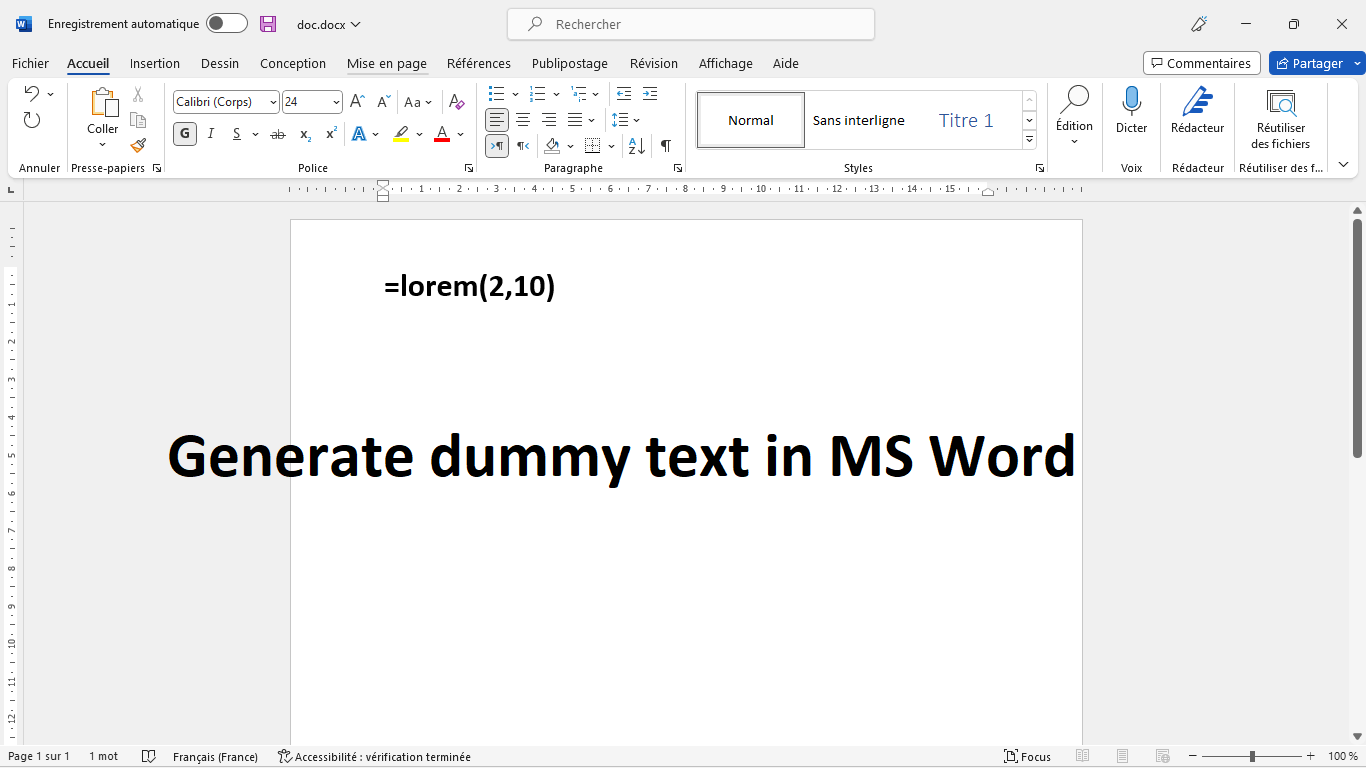Switch to the Insertion tab
Screen dimensions: 1366x768
coord(155,63)
